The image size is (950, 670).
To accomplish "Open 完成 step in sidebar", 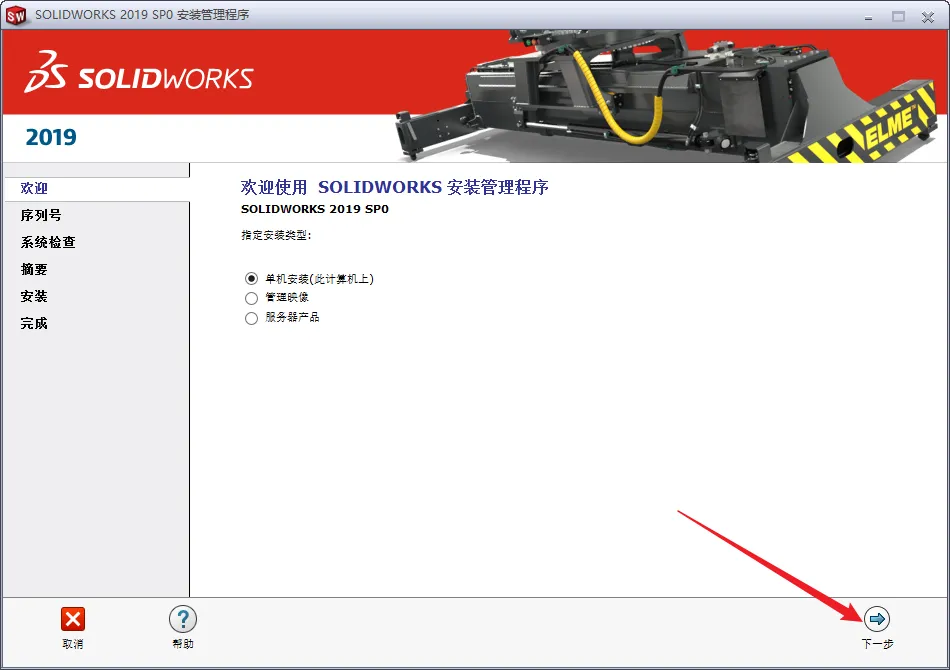I will 34,323.
